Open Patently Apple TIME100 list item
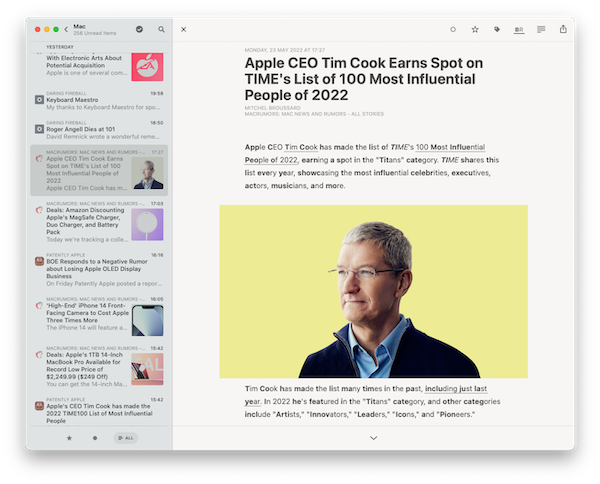 pyautogui.click(x=99, y=411)
